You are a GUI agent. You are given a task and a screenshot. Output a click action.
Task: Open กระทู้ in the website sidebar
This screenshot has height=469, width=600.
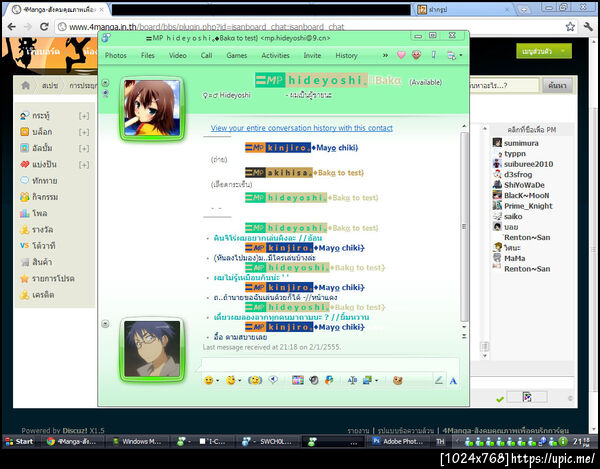[x=41, y=116]
